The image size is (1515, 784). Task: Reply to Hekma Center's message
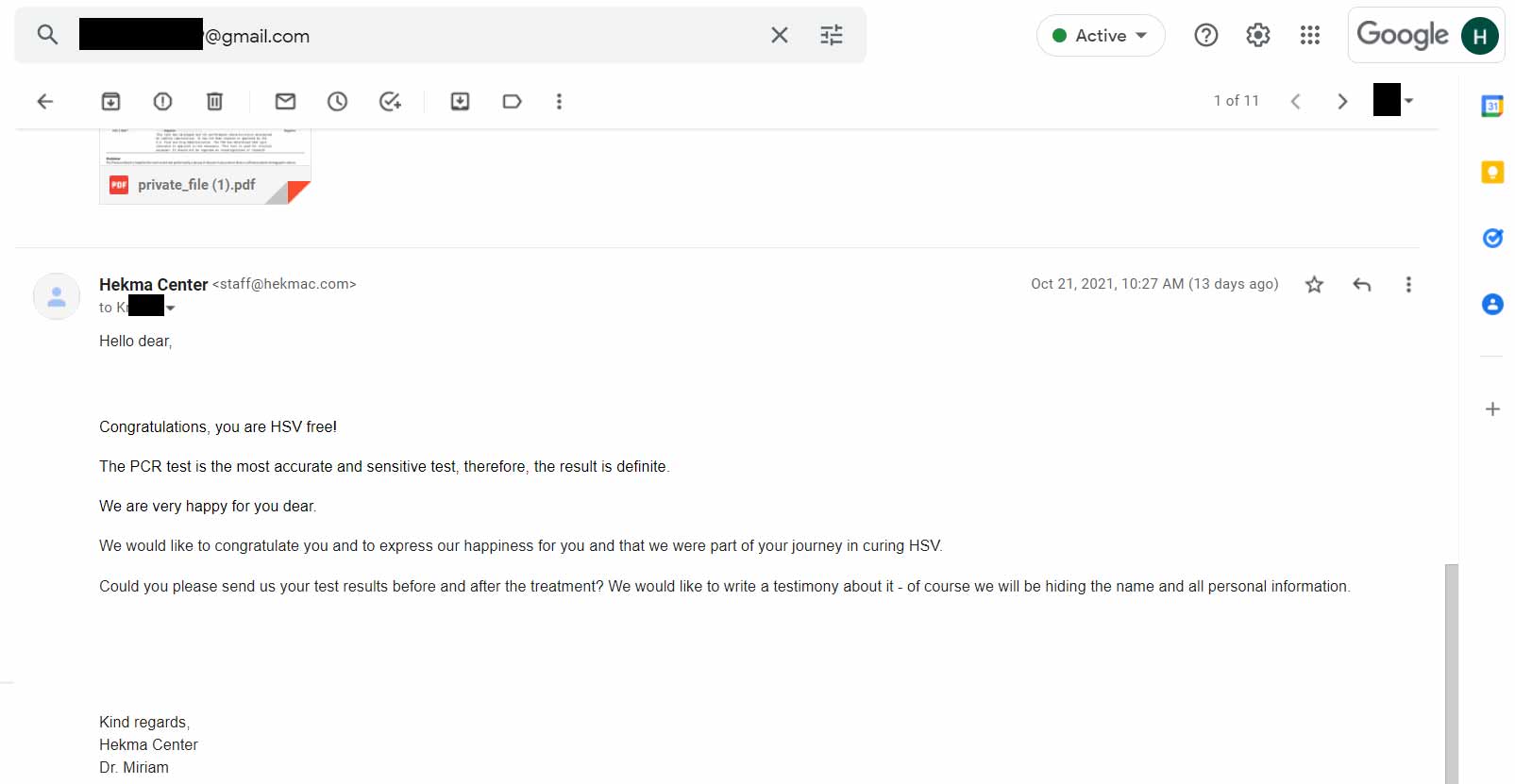click(1361, 284)
